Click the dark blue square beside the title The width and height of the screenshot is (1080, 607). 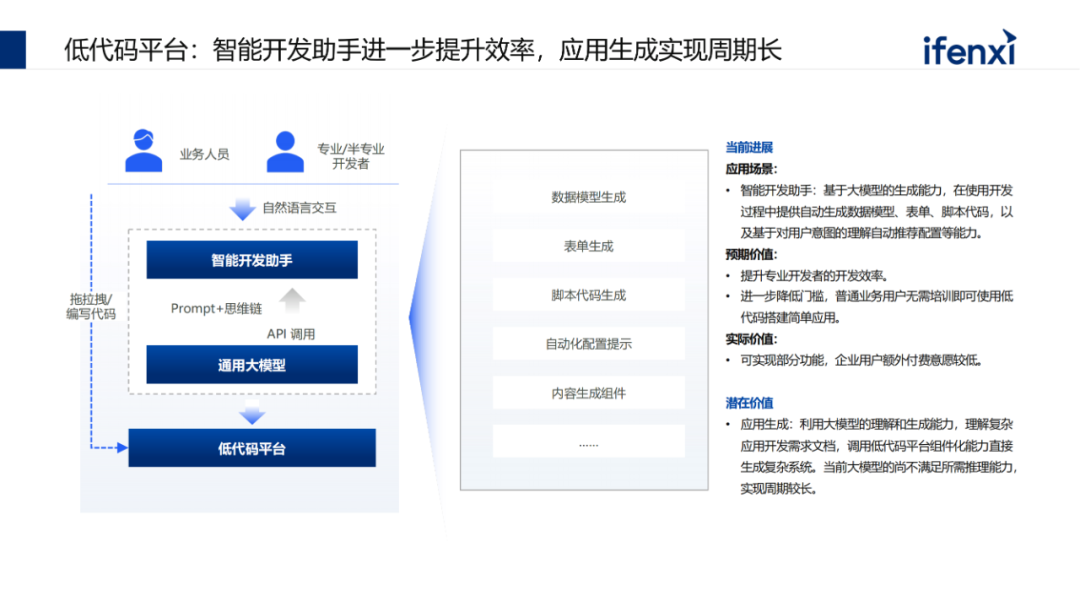(x=13, y=50)
